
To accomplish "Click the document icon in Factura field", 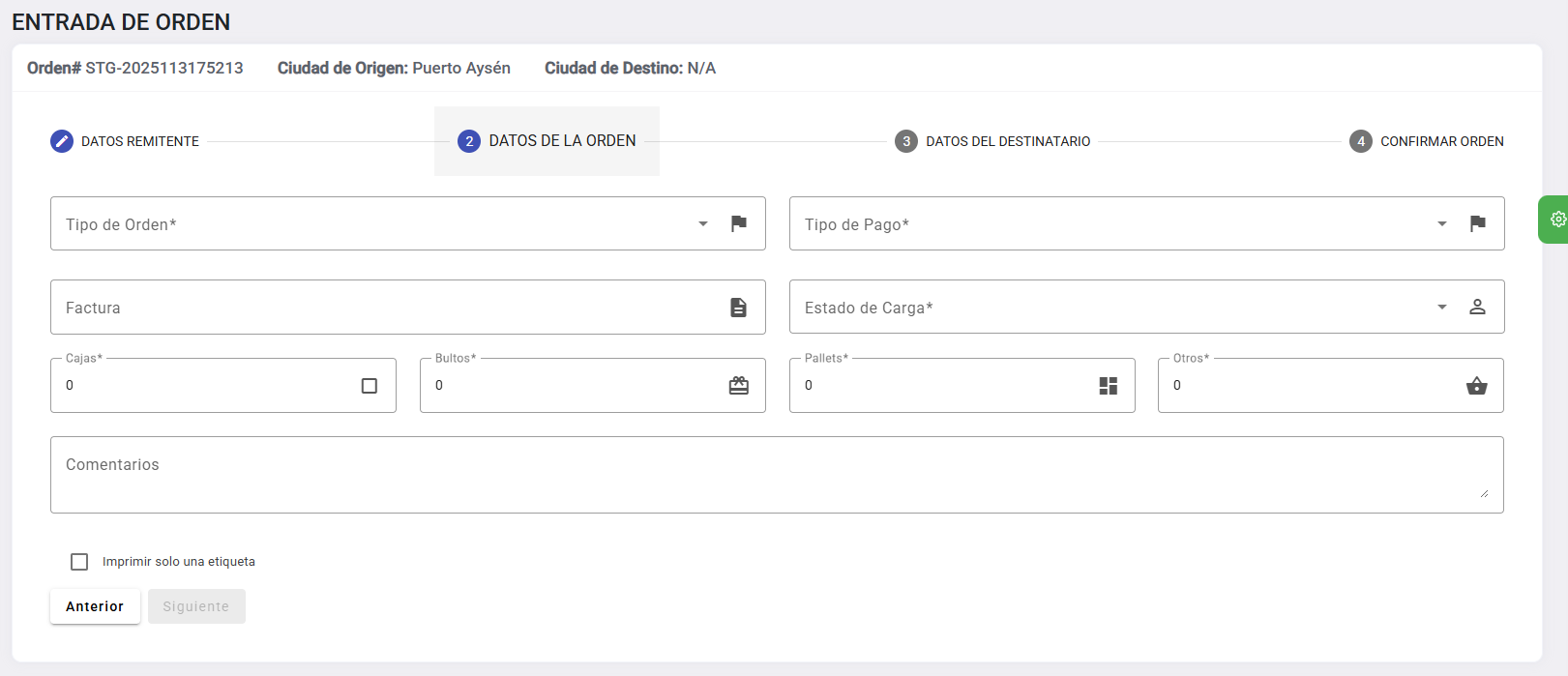I will 738,308.
